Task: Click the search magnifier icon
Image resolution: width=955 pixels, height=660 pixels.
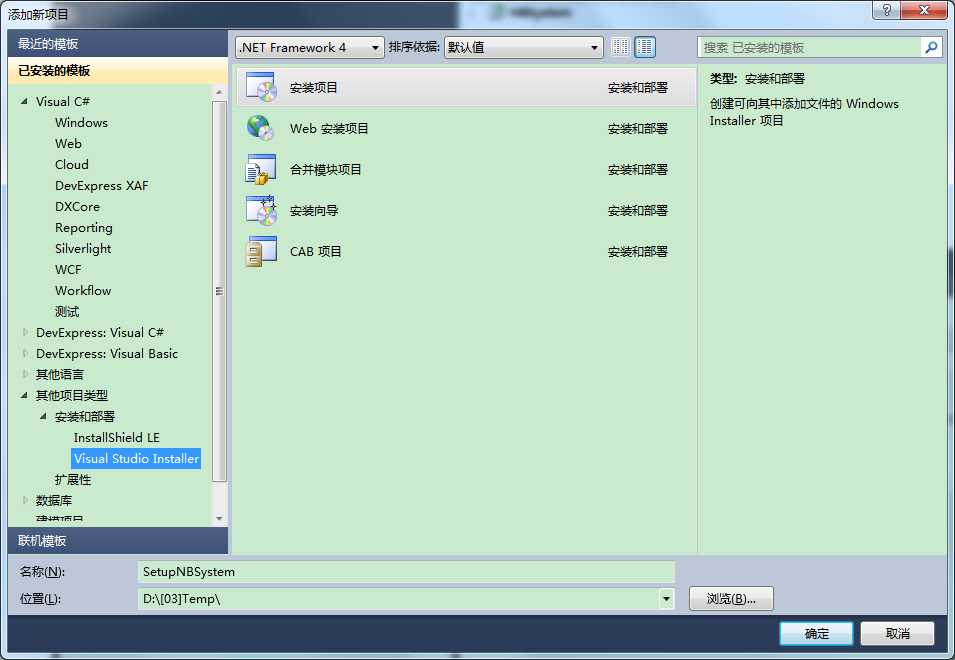Action: click(x=931, y=47)
